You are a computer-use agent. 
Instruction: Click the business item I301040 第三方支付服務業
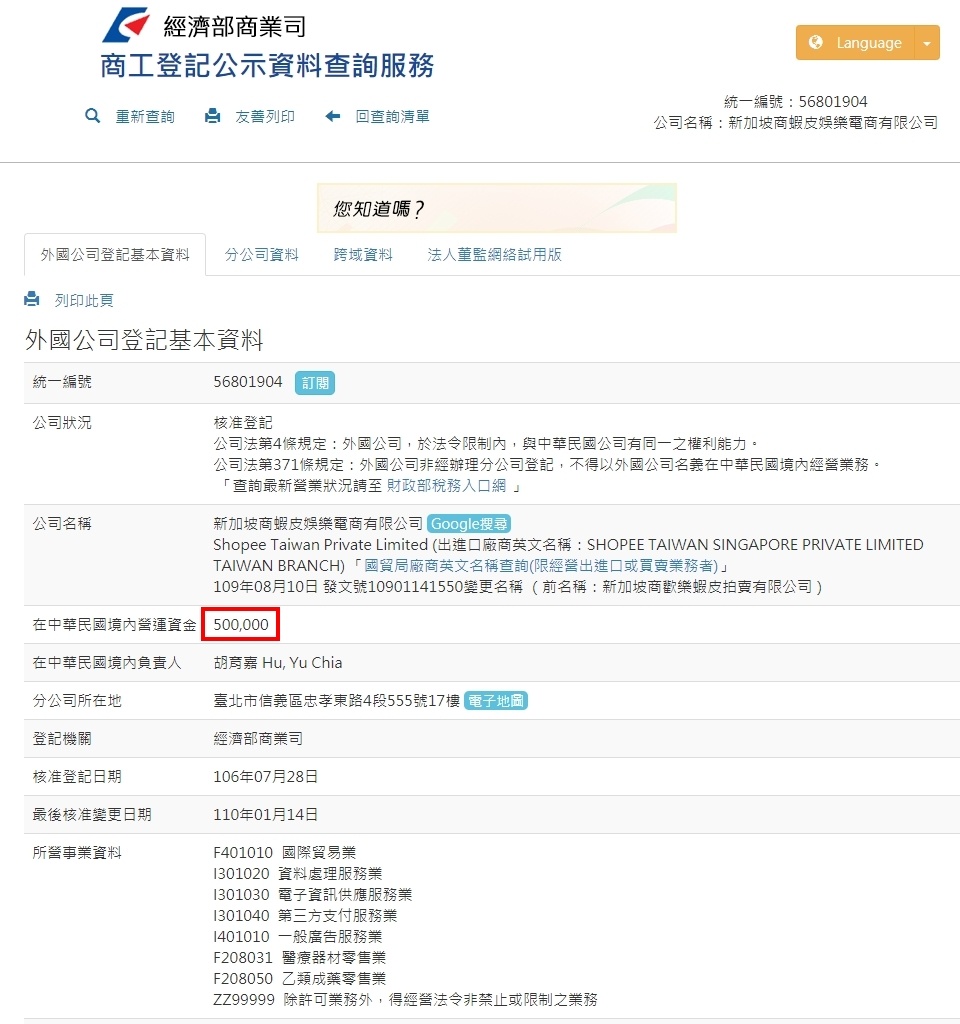point(305,916)
